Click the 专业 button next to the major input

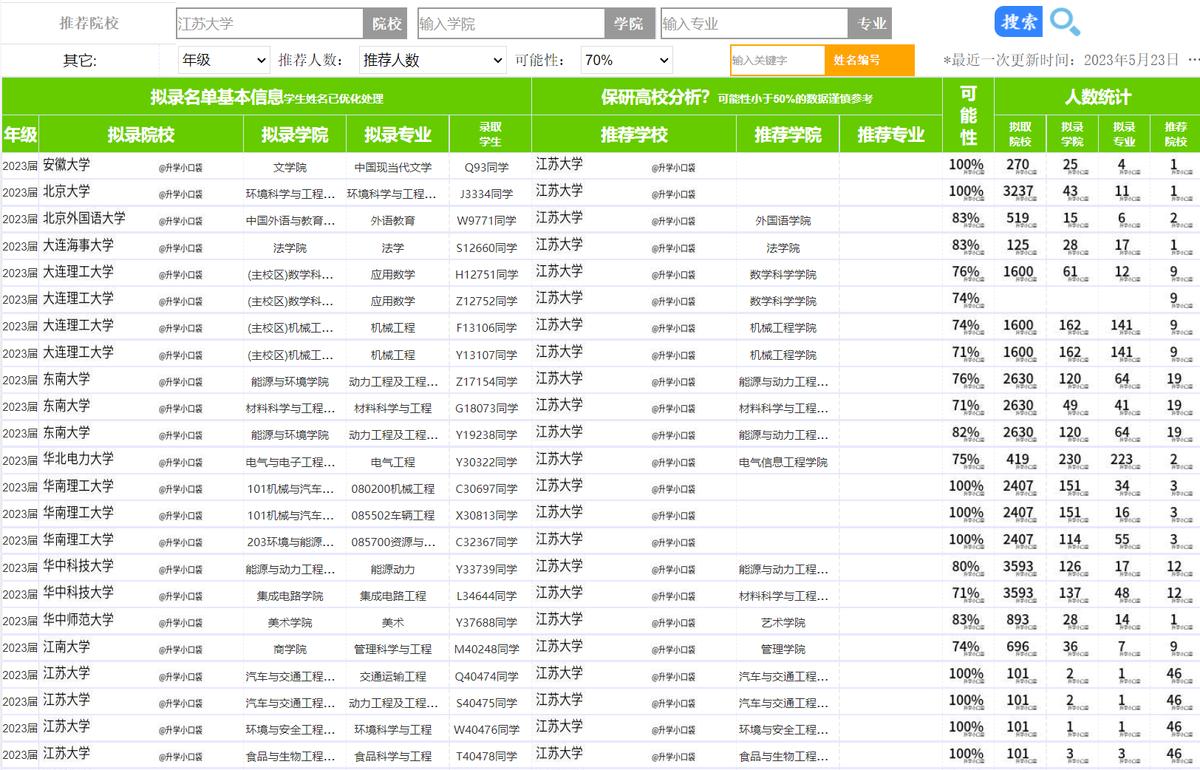(x=871, y=21)
